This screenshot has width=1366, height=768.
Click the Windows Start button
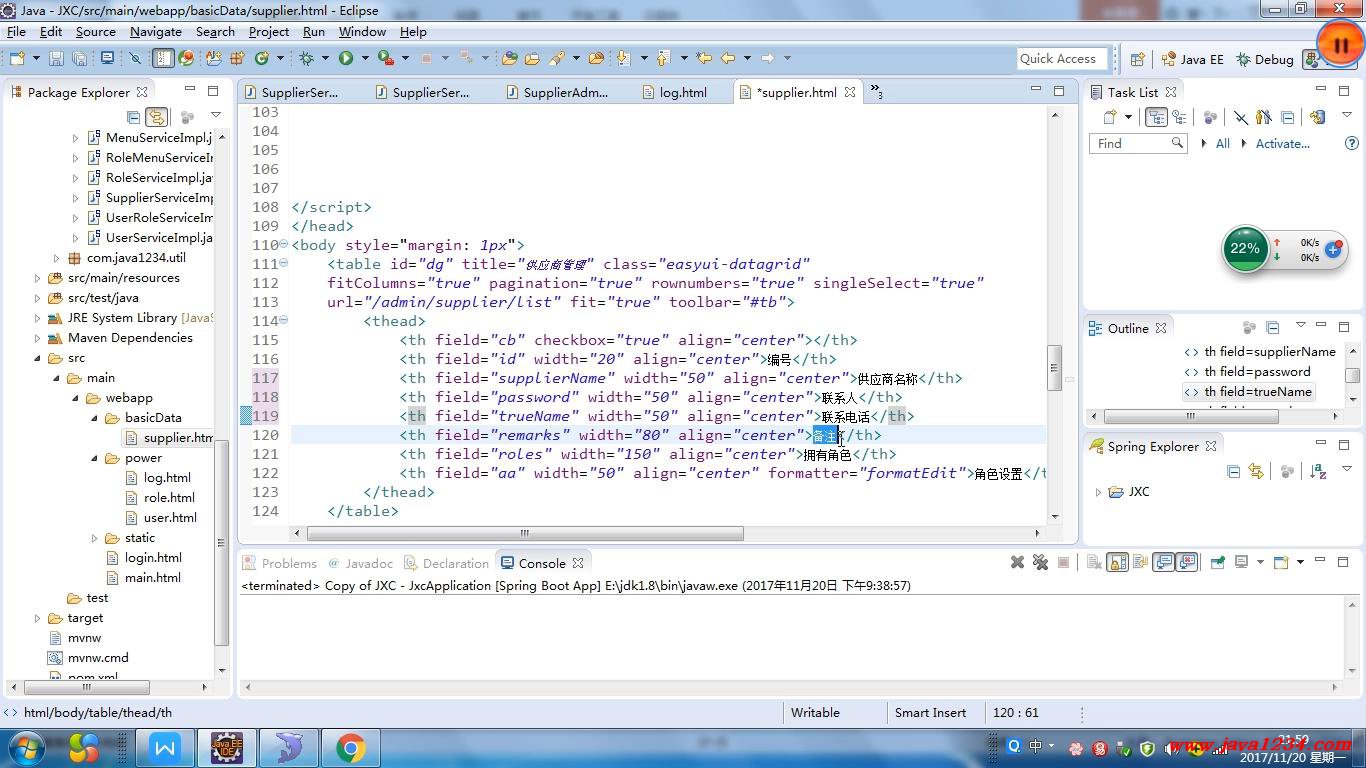coord(24,747)
